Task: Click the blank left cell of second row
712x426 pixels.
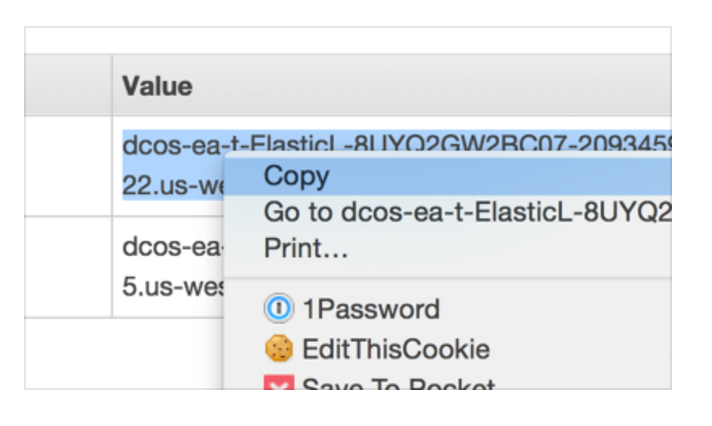Action: pos(68,267)
